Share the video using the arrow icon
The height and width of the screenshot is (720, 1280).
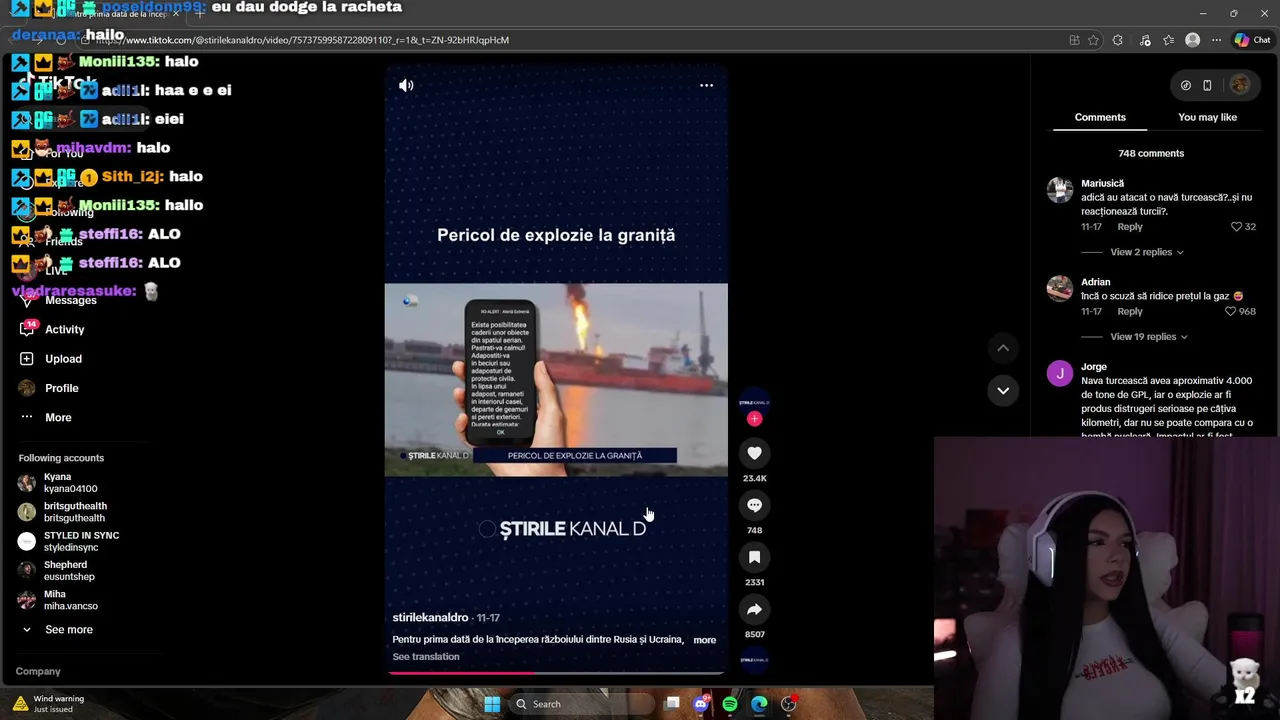754,609
